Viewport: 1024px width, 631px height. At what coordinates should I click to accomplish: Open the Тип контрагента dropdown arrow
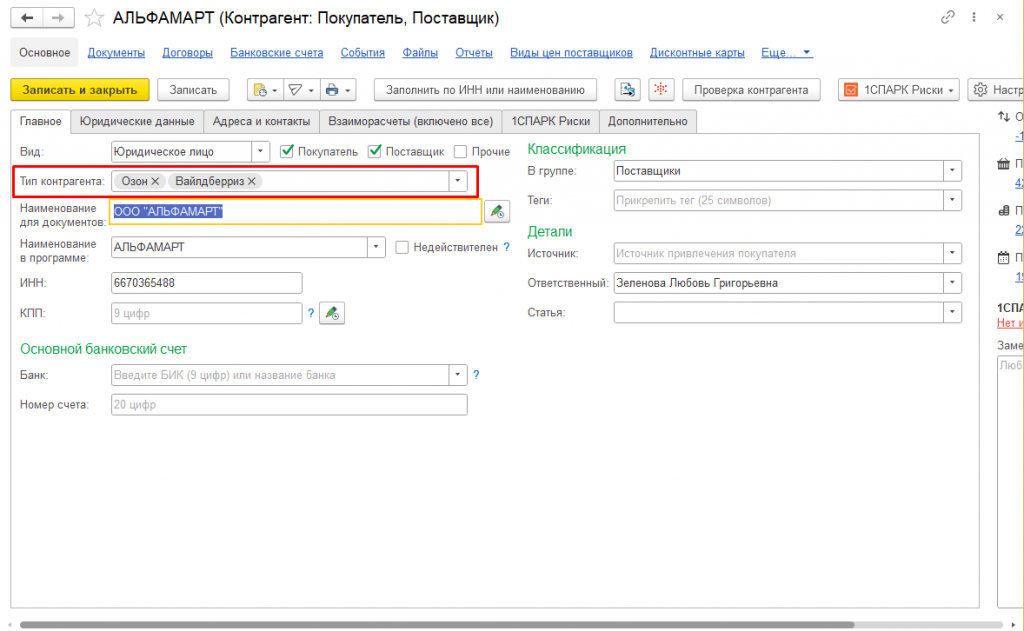tap(458, 181)
